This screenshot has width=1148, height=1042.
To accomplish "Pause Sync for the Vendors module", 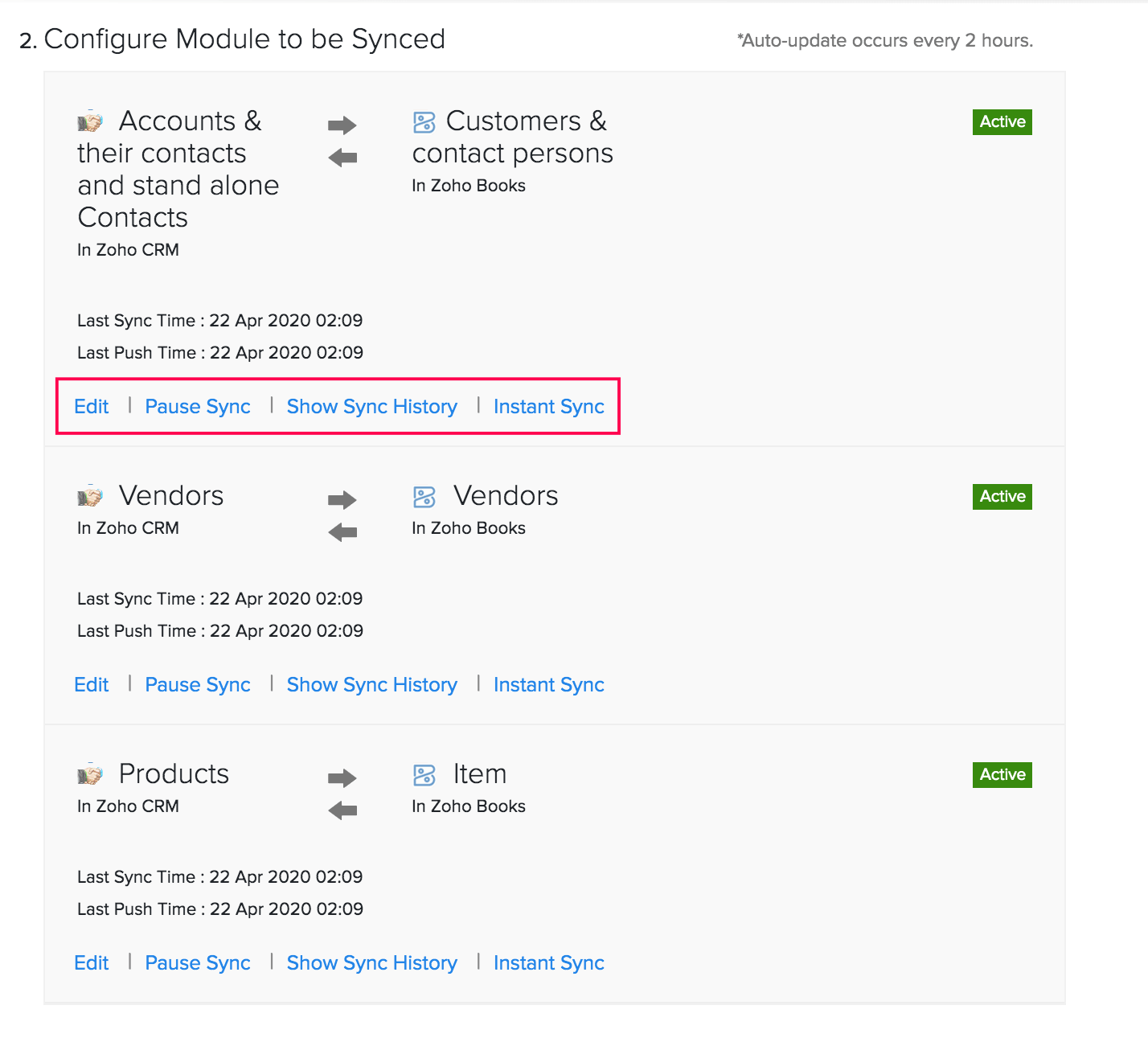I will click(197, 685).
